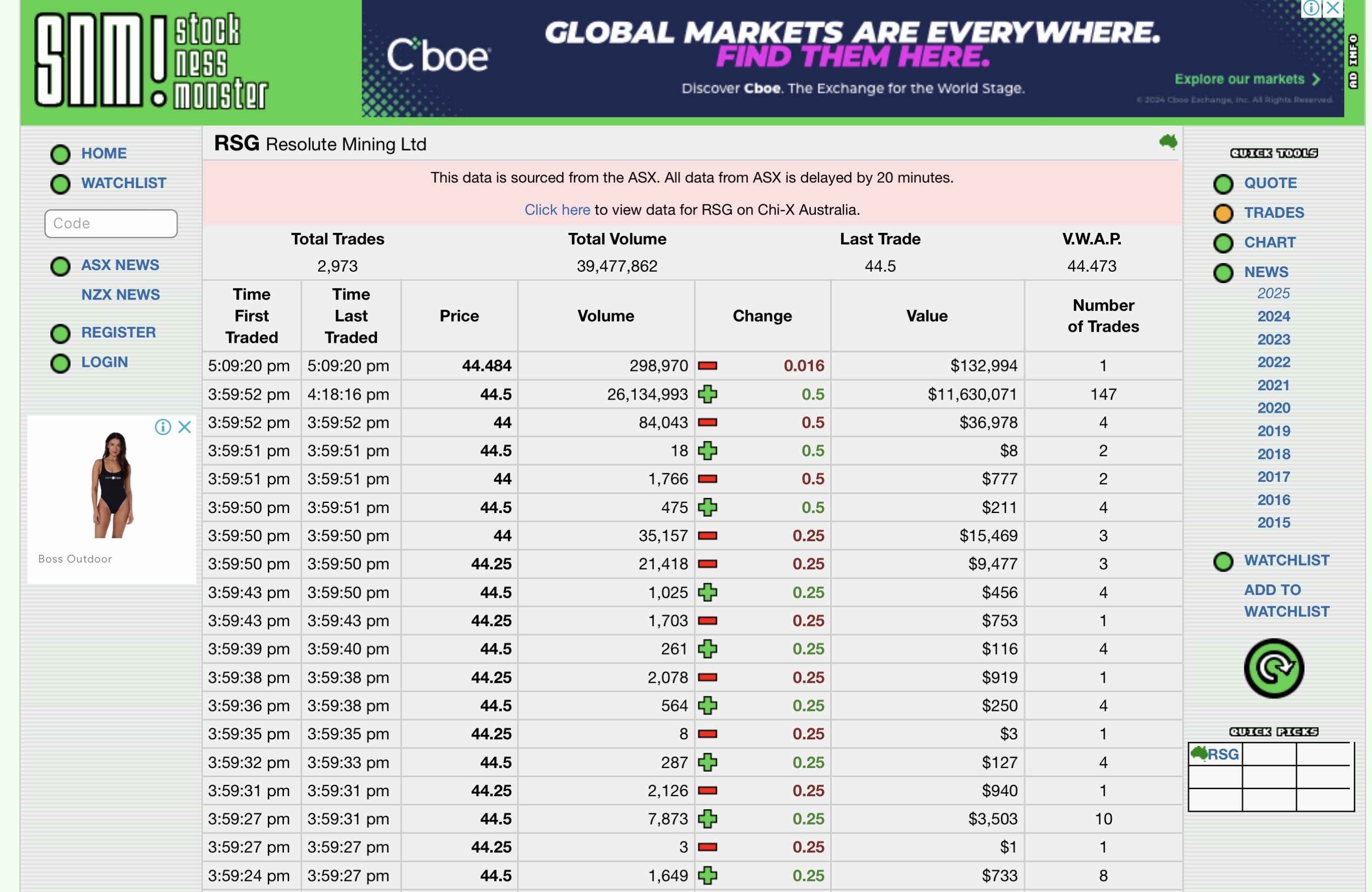Select RSG in Quick Picks

pyautogui.click(x=1222, y=754)
